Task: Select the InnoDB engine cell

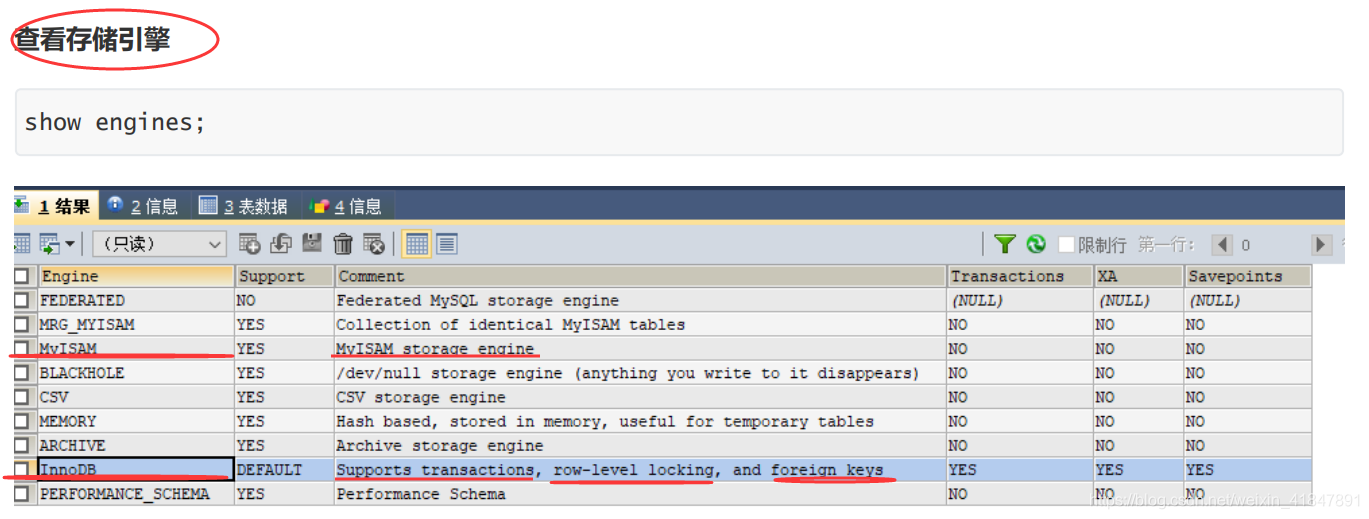Action: 135,469
